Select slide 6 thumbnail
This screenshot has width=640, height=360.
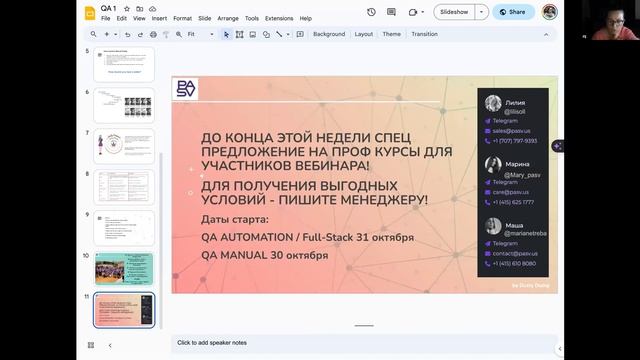(124, 105)
